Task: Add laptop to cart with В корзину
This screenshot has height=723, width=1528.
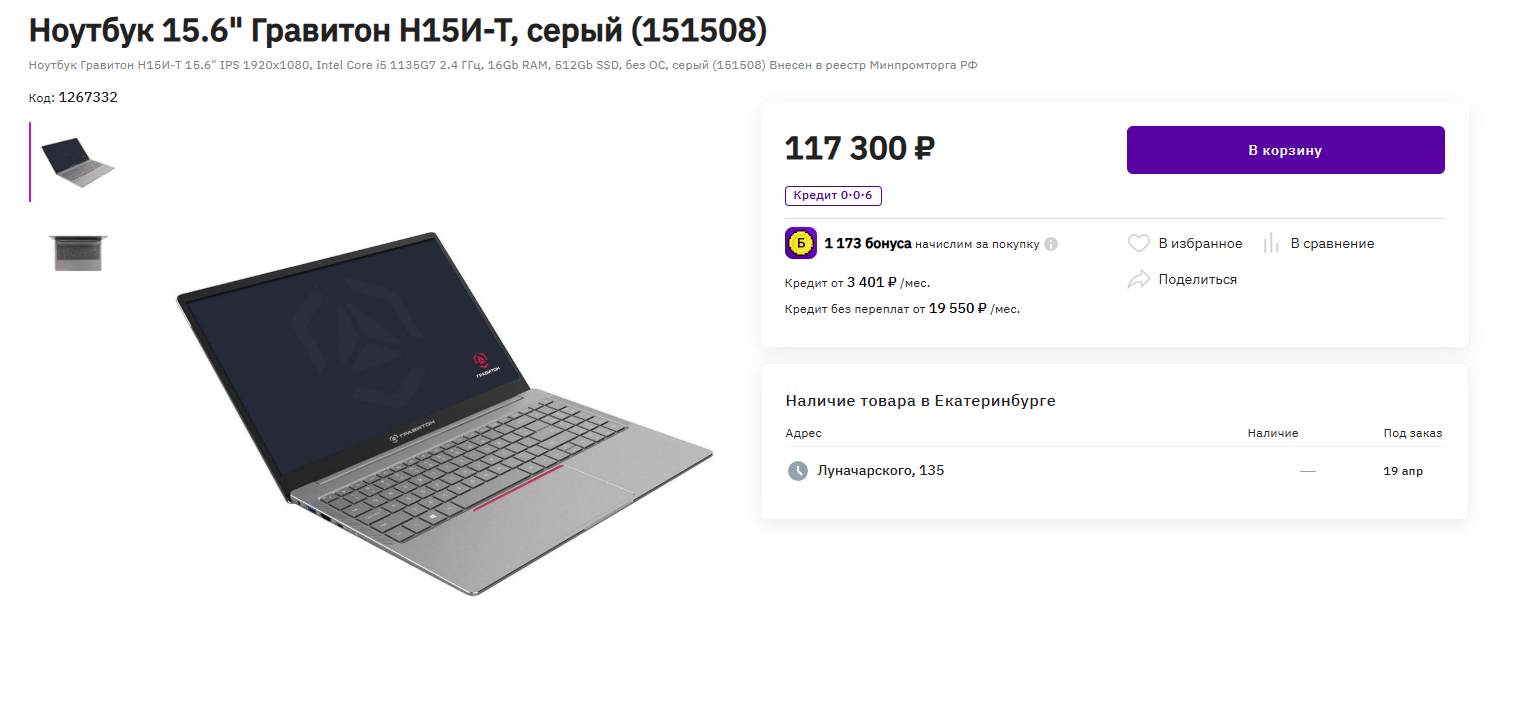Action: [x=1285, y=150]
